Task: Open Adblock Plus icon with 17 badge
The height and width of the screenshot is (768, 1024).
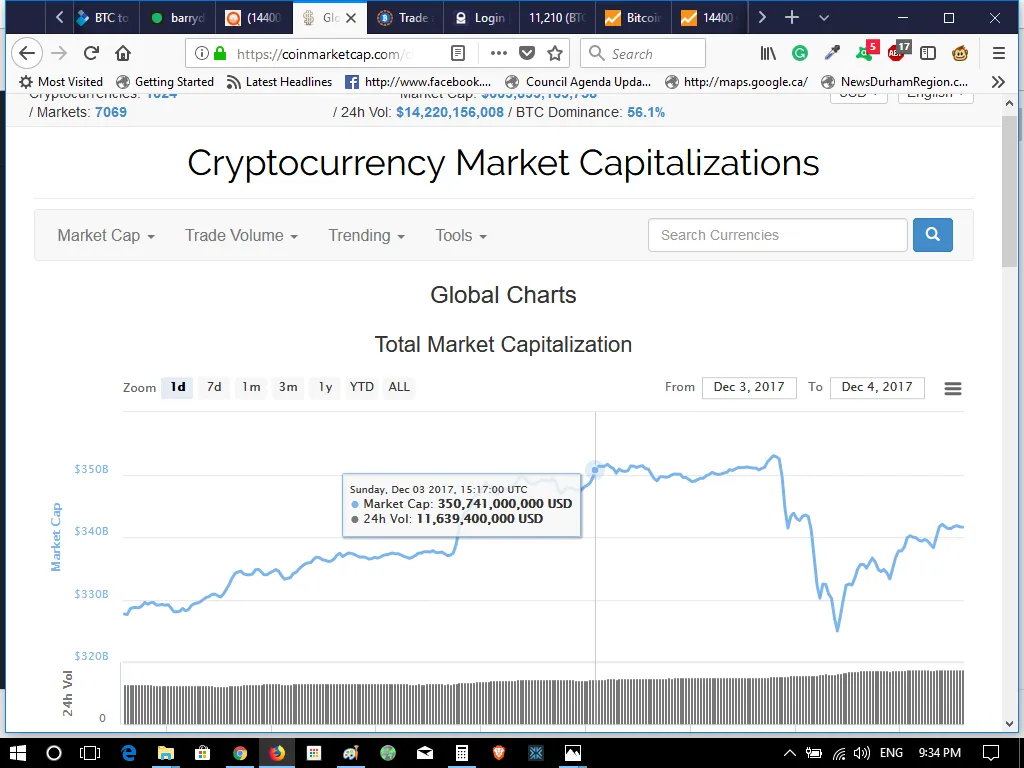Action: pyautogui.click(x=898, y=51)
